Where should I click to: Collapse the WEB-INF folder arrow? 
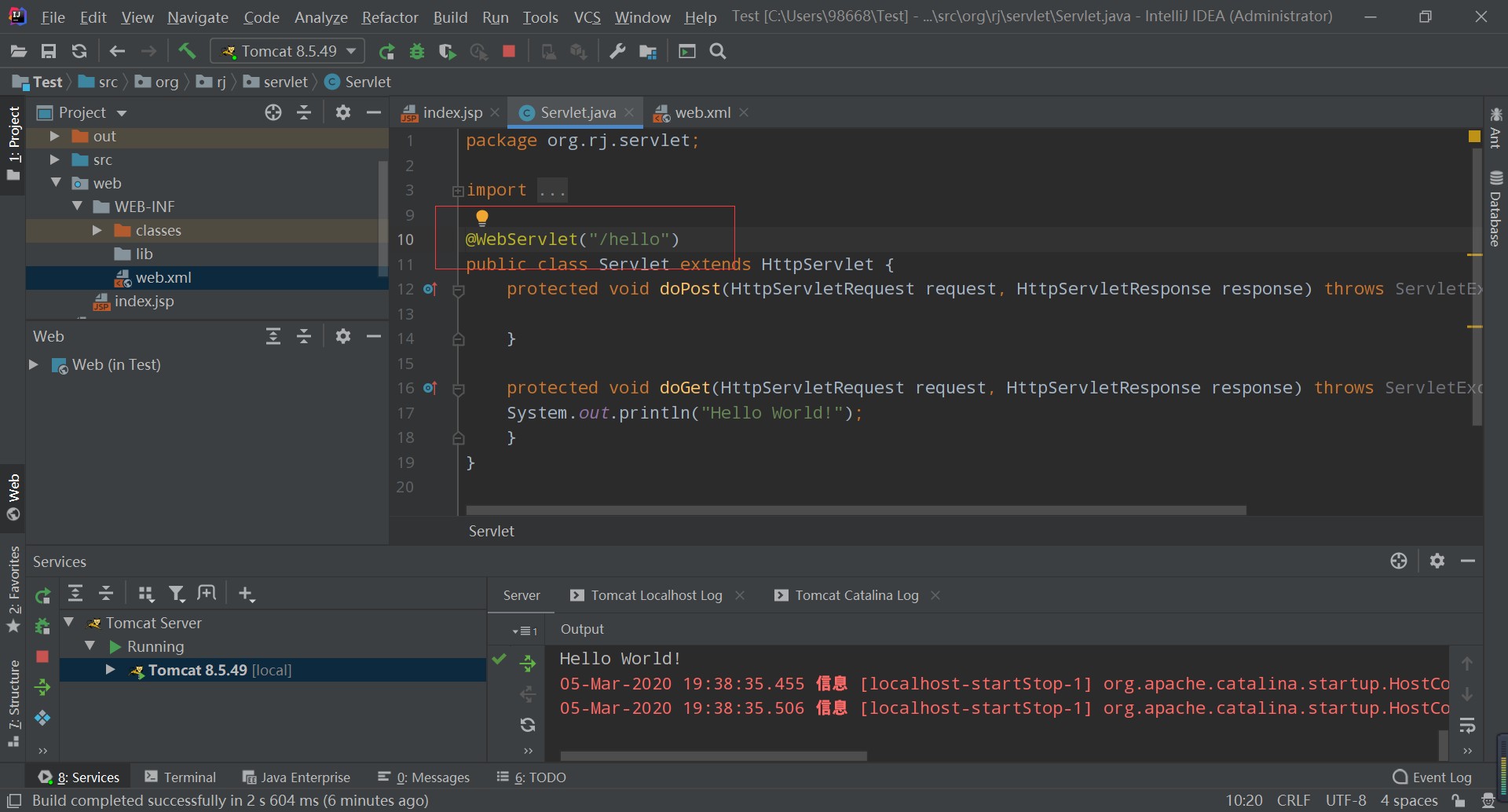(x=77, y=207)
